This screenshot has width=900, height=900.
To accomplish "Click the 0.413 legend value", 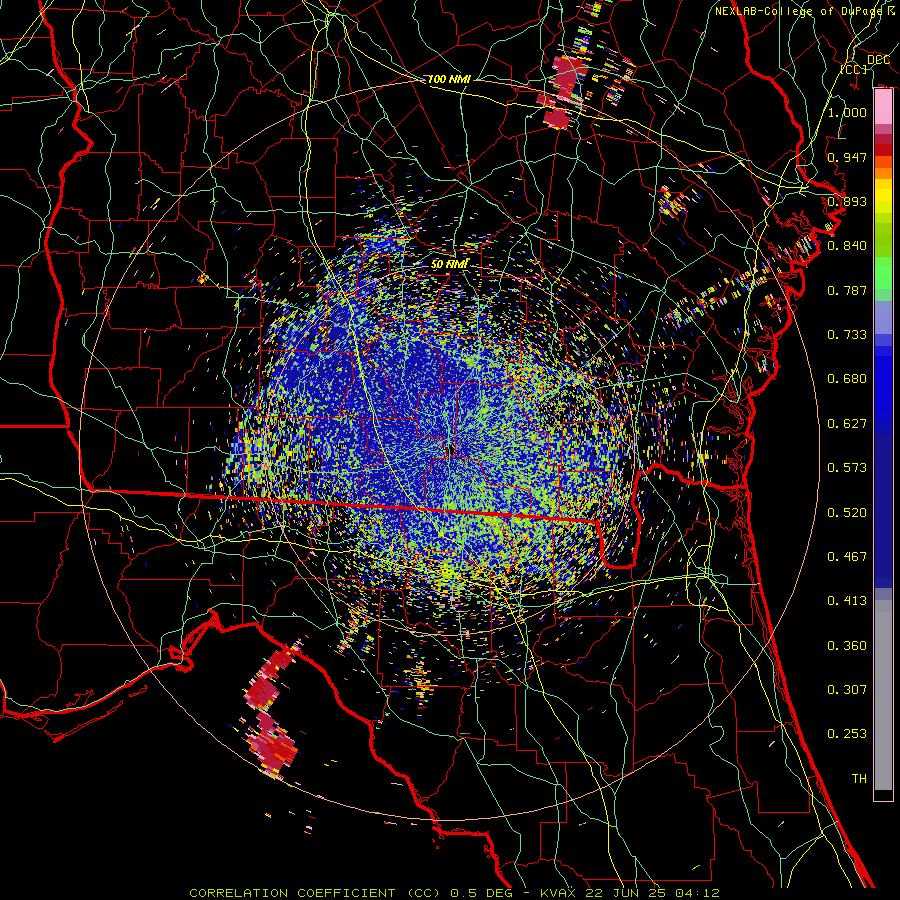I will coord(847,600).
